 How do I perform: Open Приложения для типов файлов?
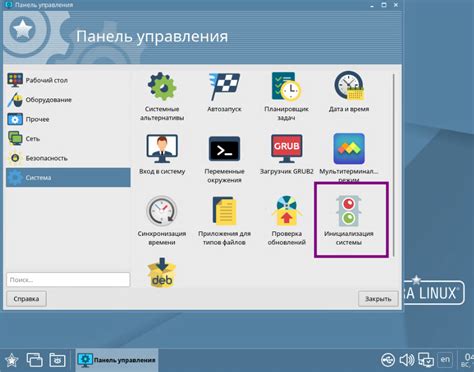pos(224,221)
